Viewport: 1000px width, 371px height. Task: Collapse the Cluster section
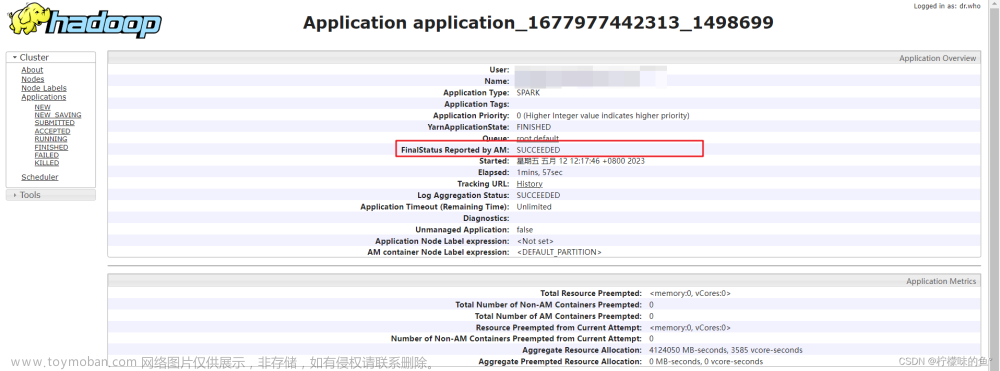50,57
